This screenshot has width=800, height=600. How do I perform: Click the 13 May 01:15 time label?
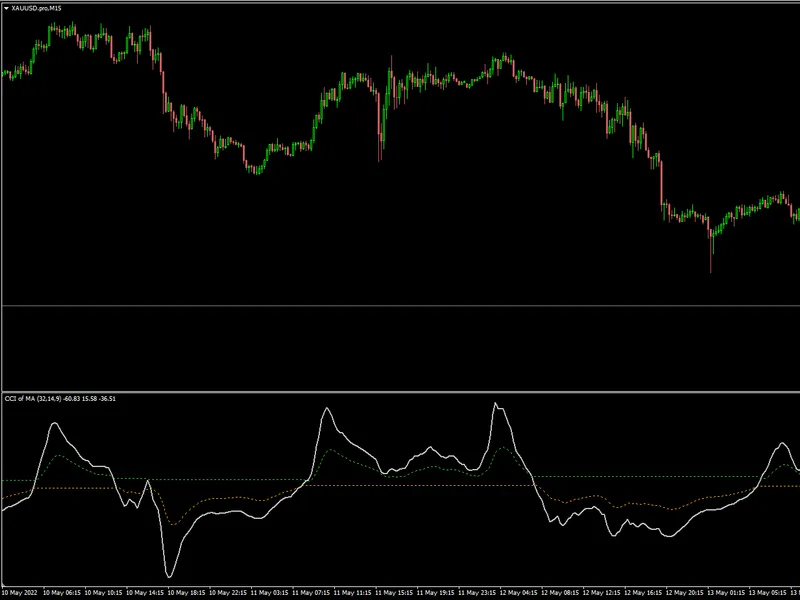[727, 593]
